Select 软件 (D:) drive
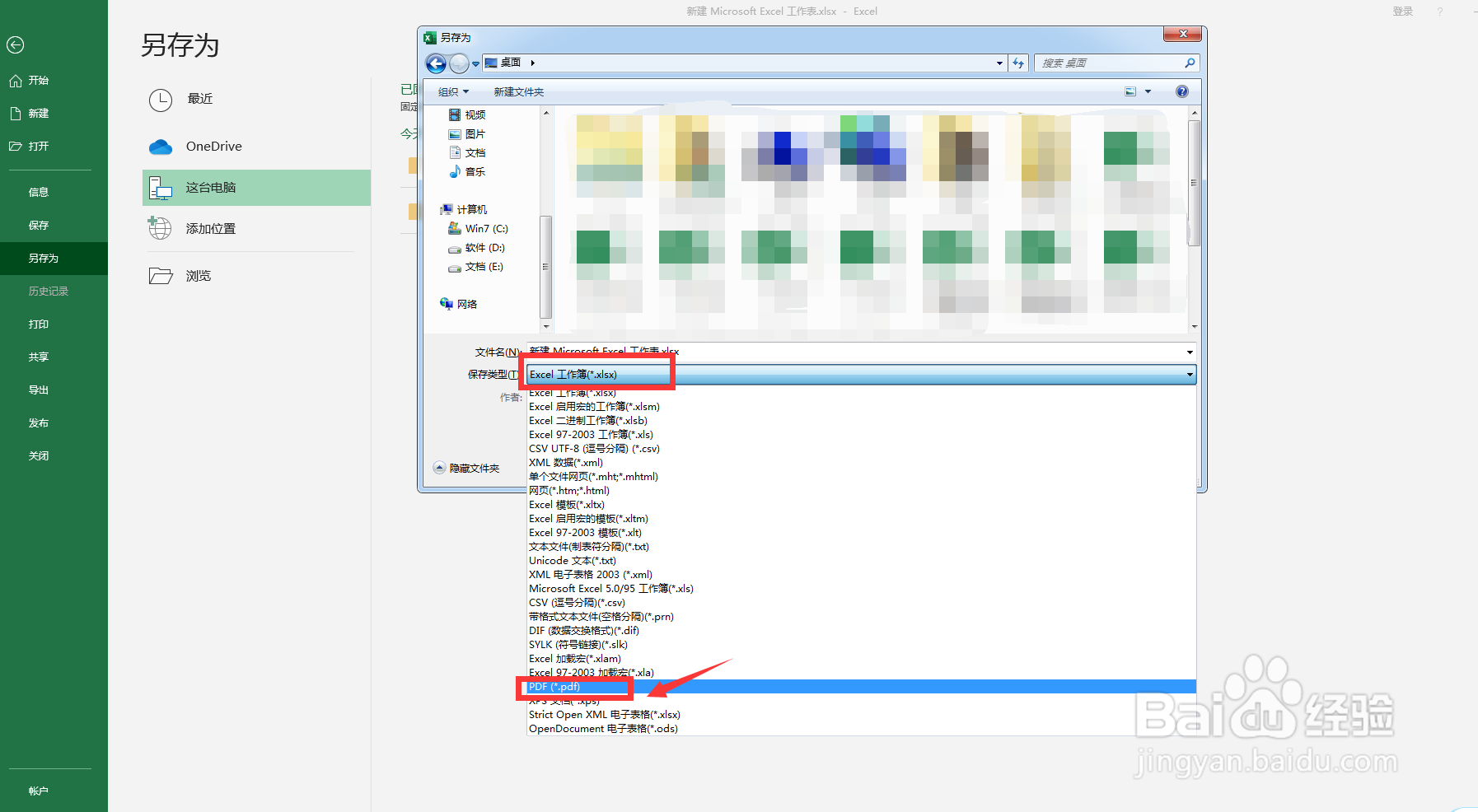This screenshot has height=812, width=1478. point(484,248)
